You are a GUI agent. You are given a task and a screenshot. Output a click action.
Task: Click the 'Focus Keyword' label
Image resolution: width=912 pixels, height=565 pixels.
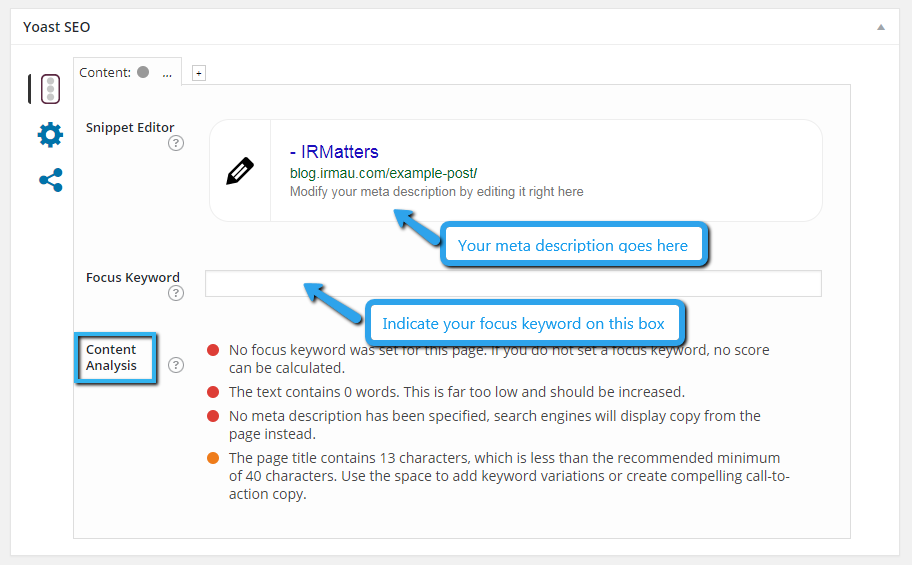click(133, 278)
